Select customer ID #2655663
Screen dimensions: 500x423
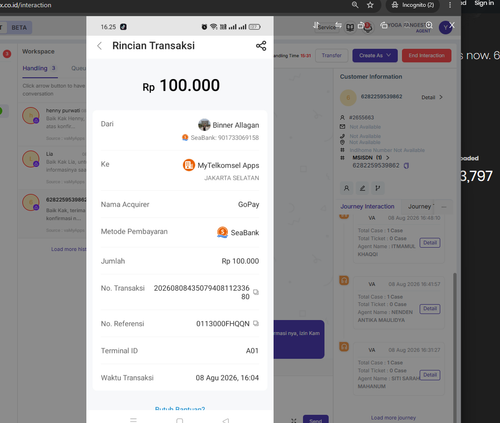[361, 117]
